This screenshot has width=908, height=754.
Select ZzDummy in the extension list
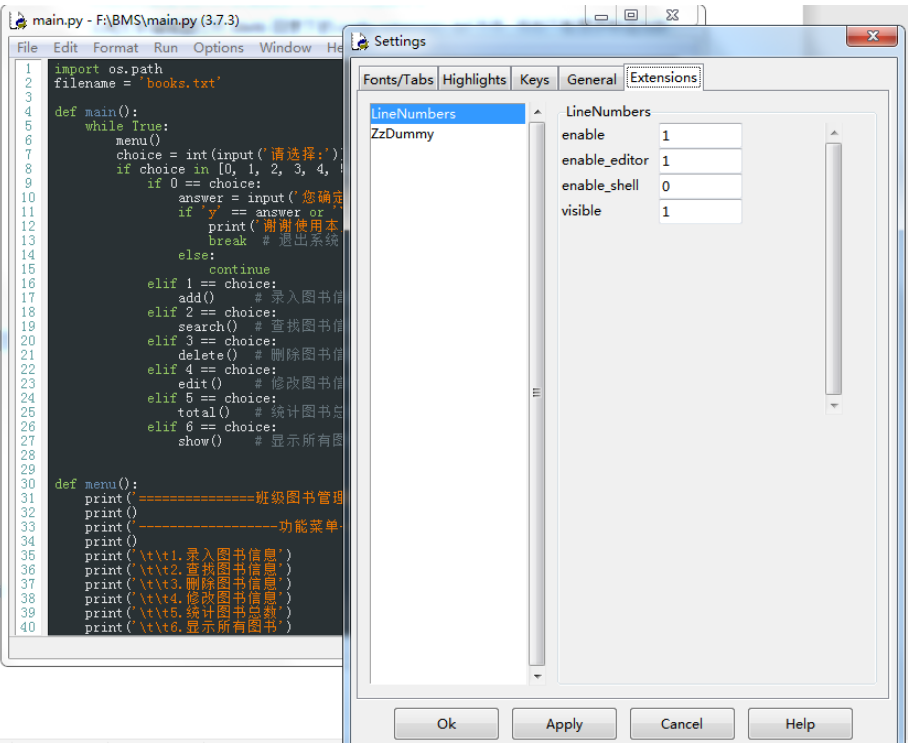(x=447, y=134)
